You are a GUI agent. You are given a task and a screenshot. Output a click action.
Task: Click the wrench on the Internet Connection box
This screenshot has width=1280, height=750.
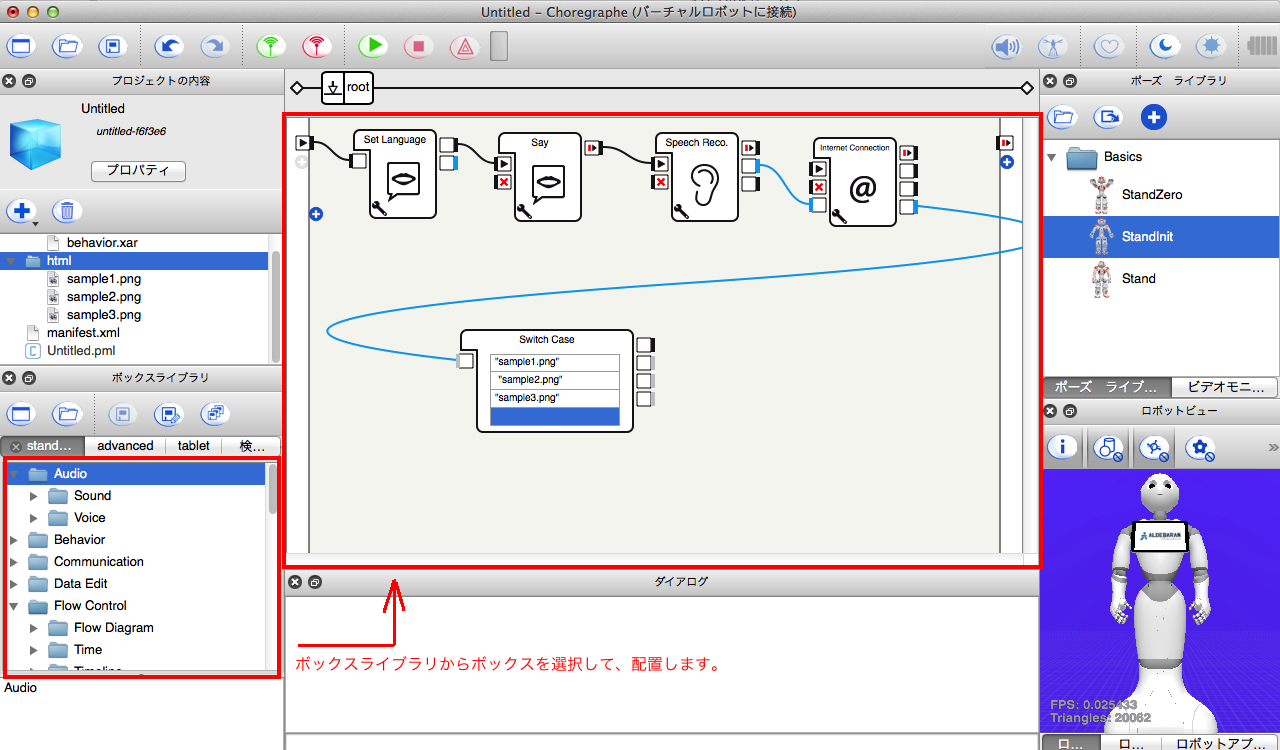click(x=838, y=215)
